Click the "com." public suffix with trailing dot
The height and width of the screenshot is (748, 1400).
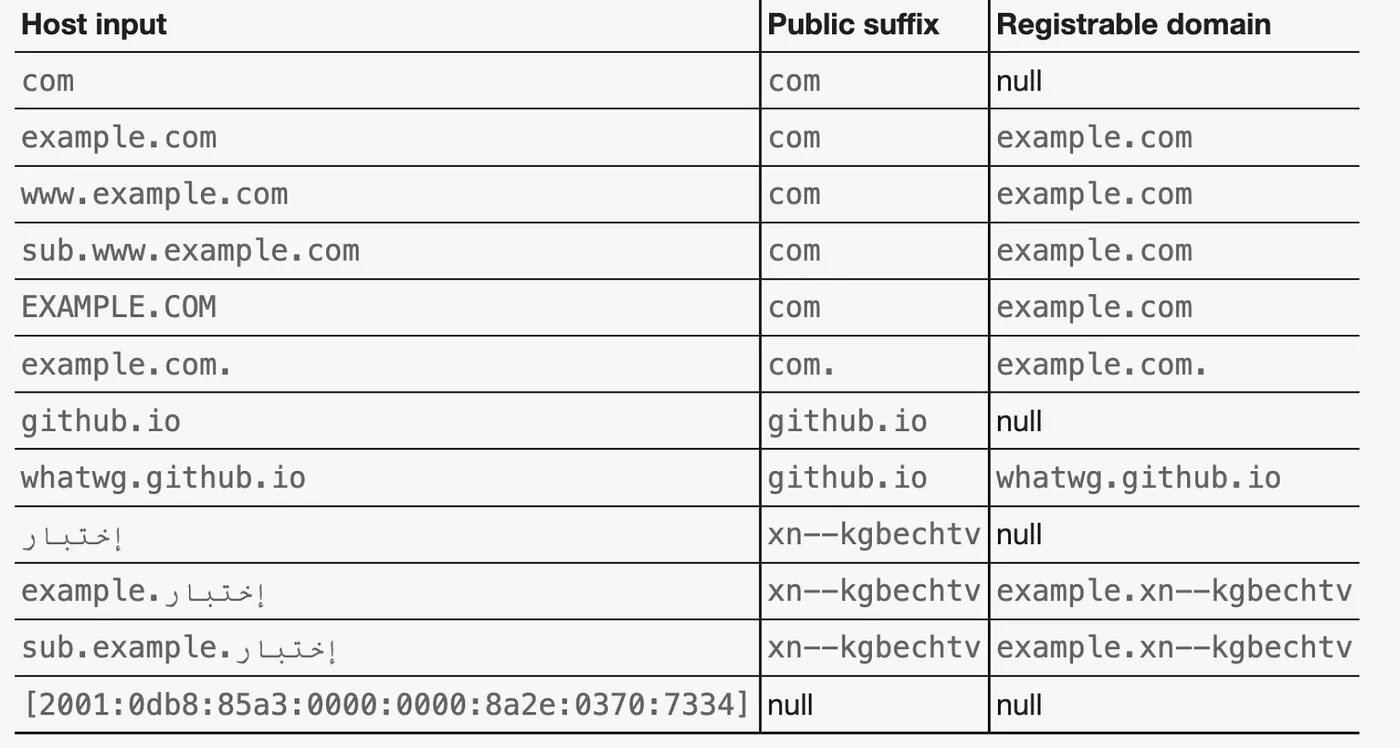(801, 364)
